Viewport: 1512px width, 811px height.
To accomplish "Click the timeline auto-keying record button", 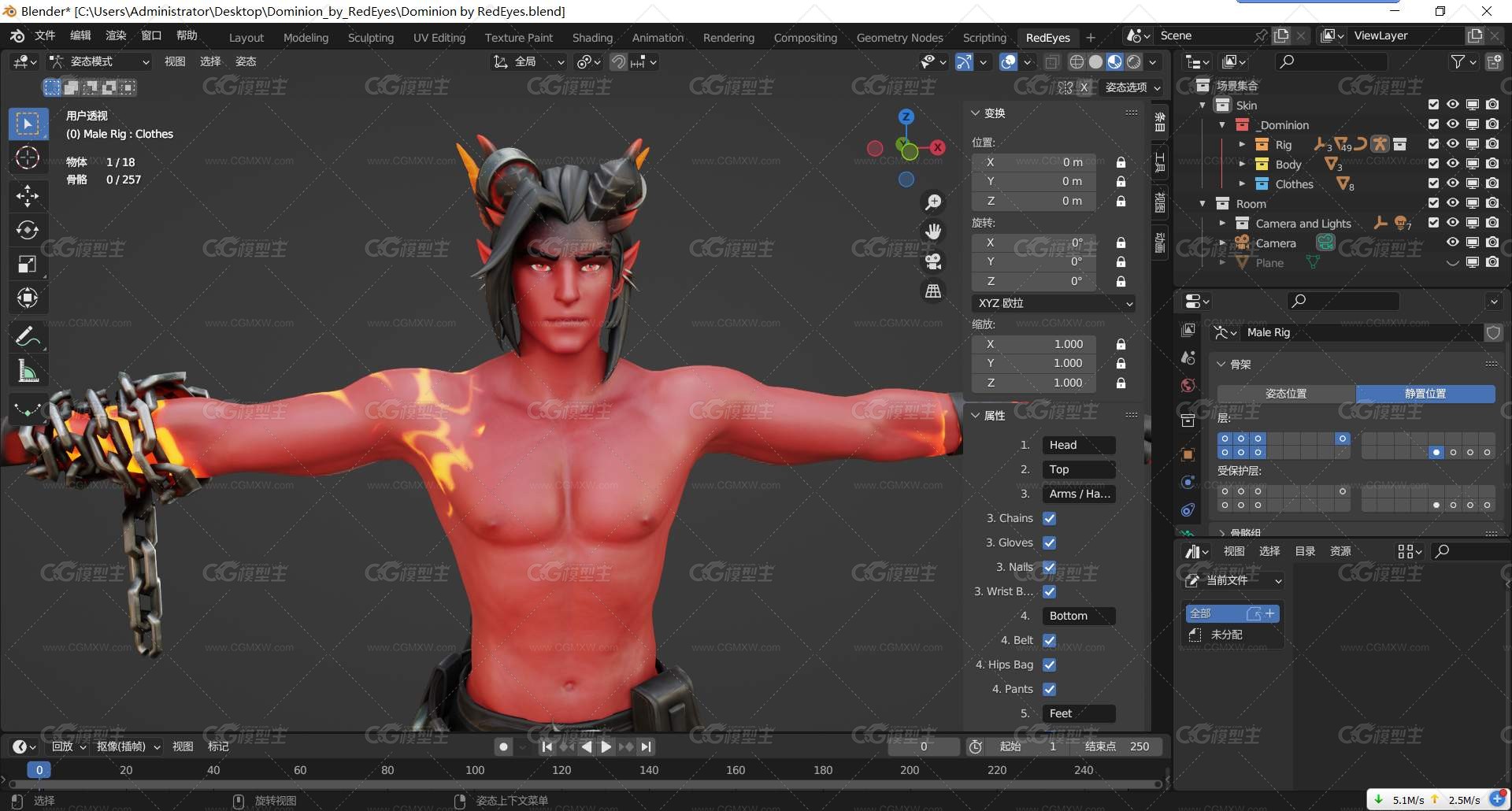I will point(504,746).
